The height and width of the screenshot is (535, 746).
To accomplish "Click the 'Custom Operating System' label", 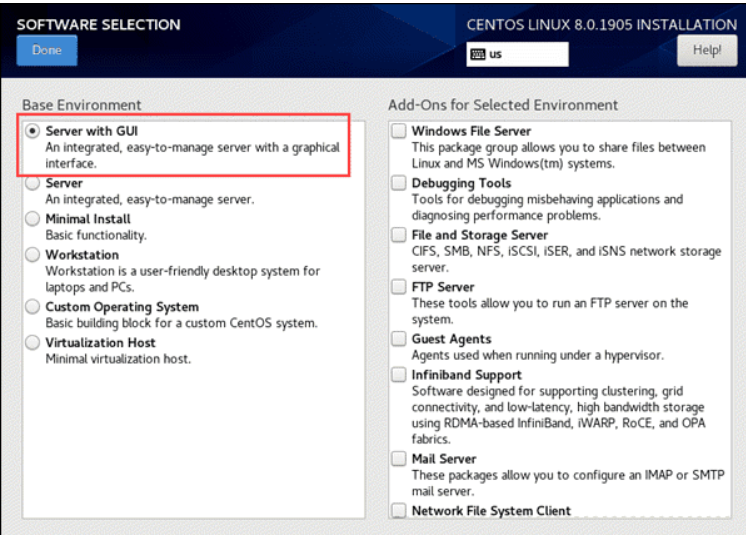I will pyautogui.click(x=122, y=307).
